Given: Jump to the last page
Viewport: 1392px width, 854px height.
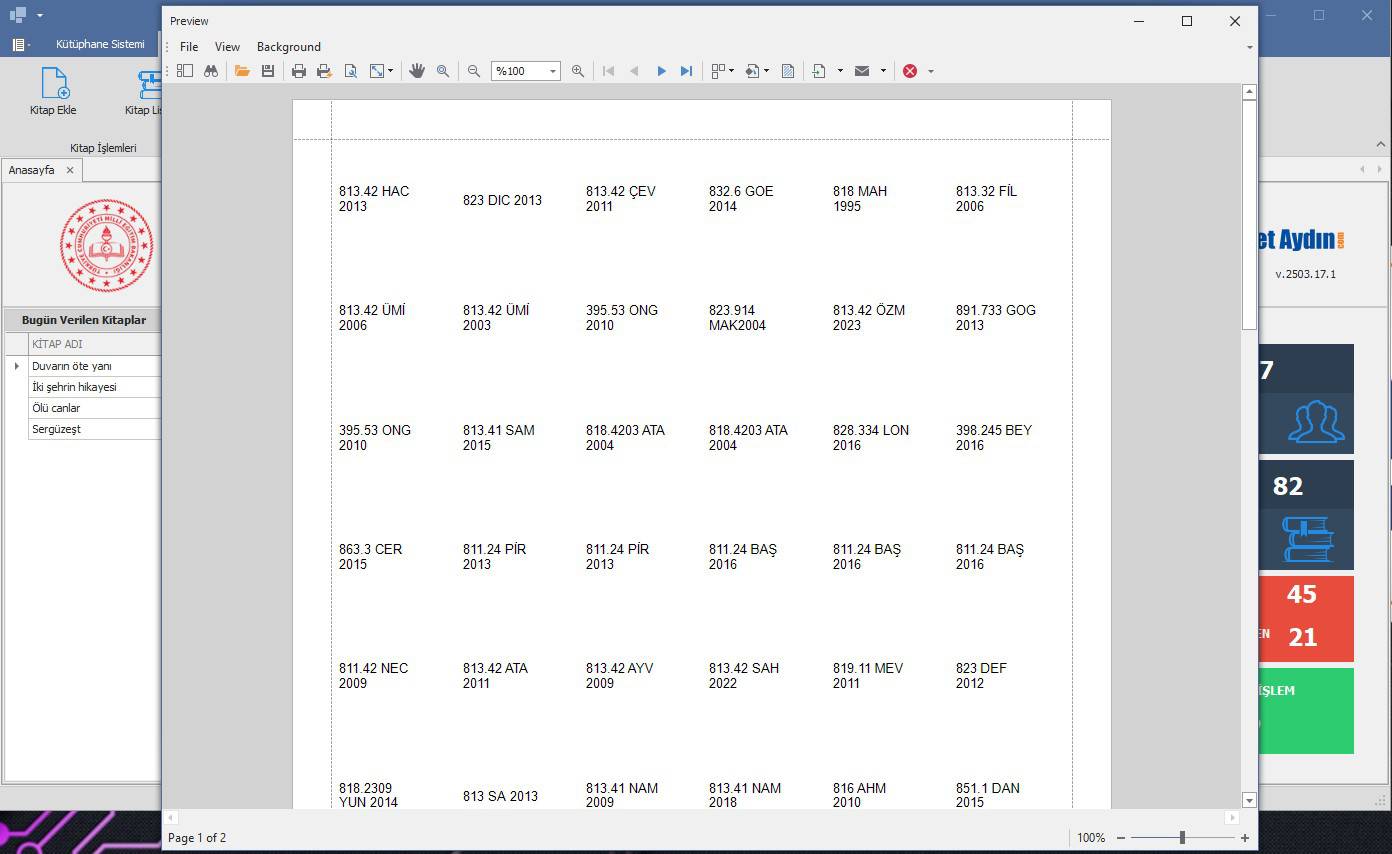Looking at the screenshot, I should tap(686, 71).
